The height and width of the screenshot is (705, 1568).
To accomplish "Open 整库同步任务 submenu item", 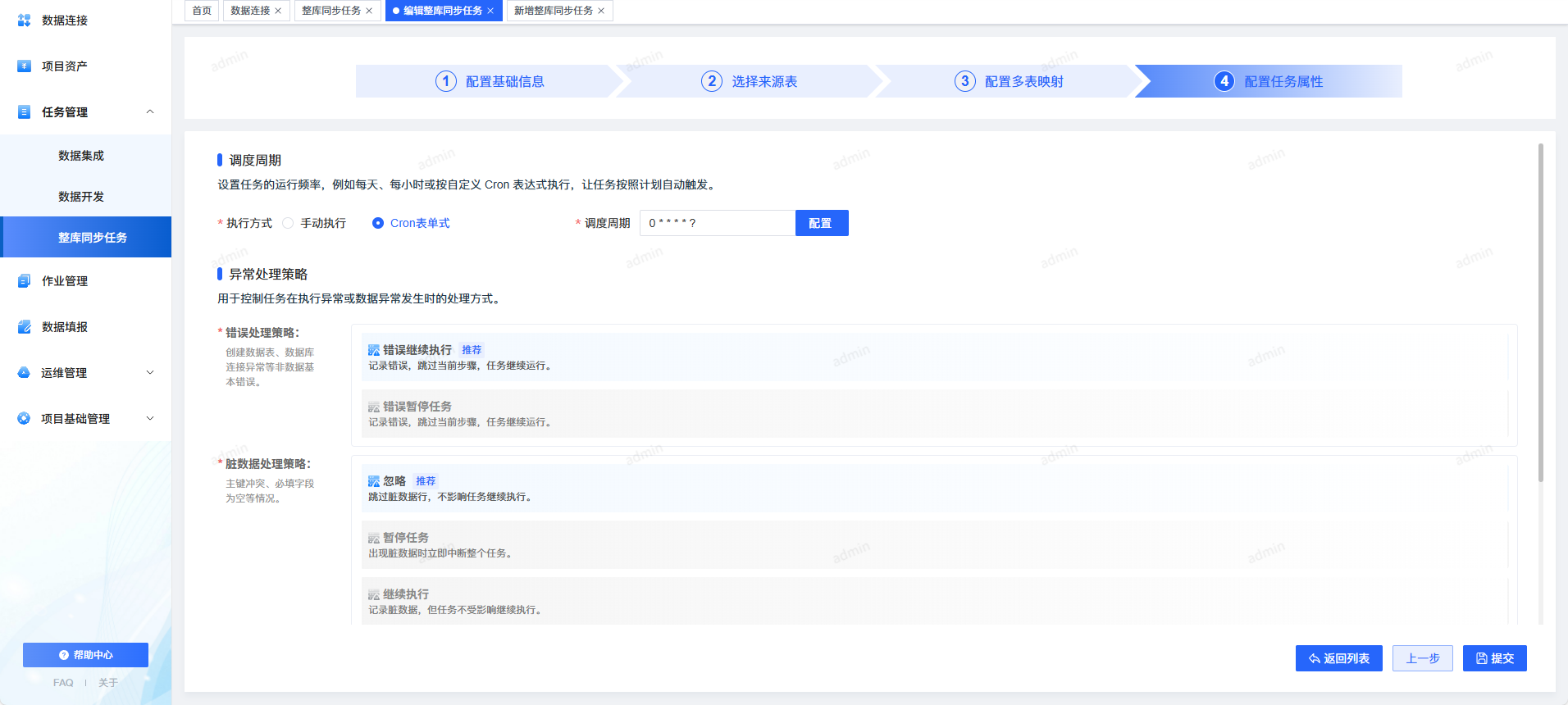I will click(86, 237).
